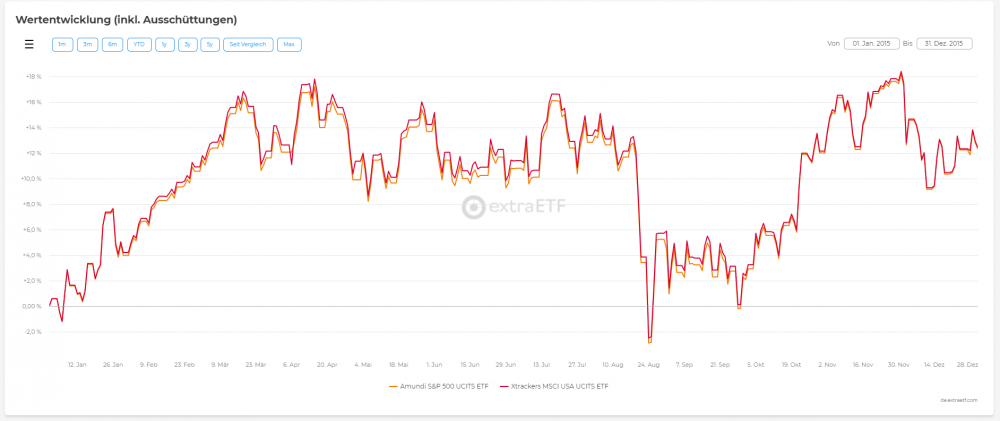Click the 'Seit Vergleich' range button
The width and height of the screenshot is (1000, 421).
[248, 44]
